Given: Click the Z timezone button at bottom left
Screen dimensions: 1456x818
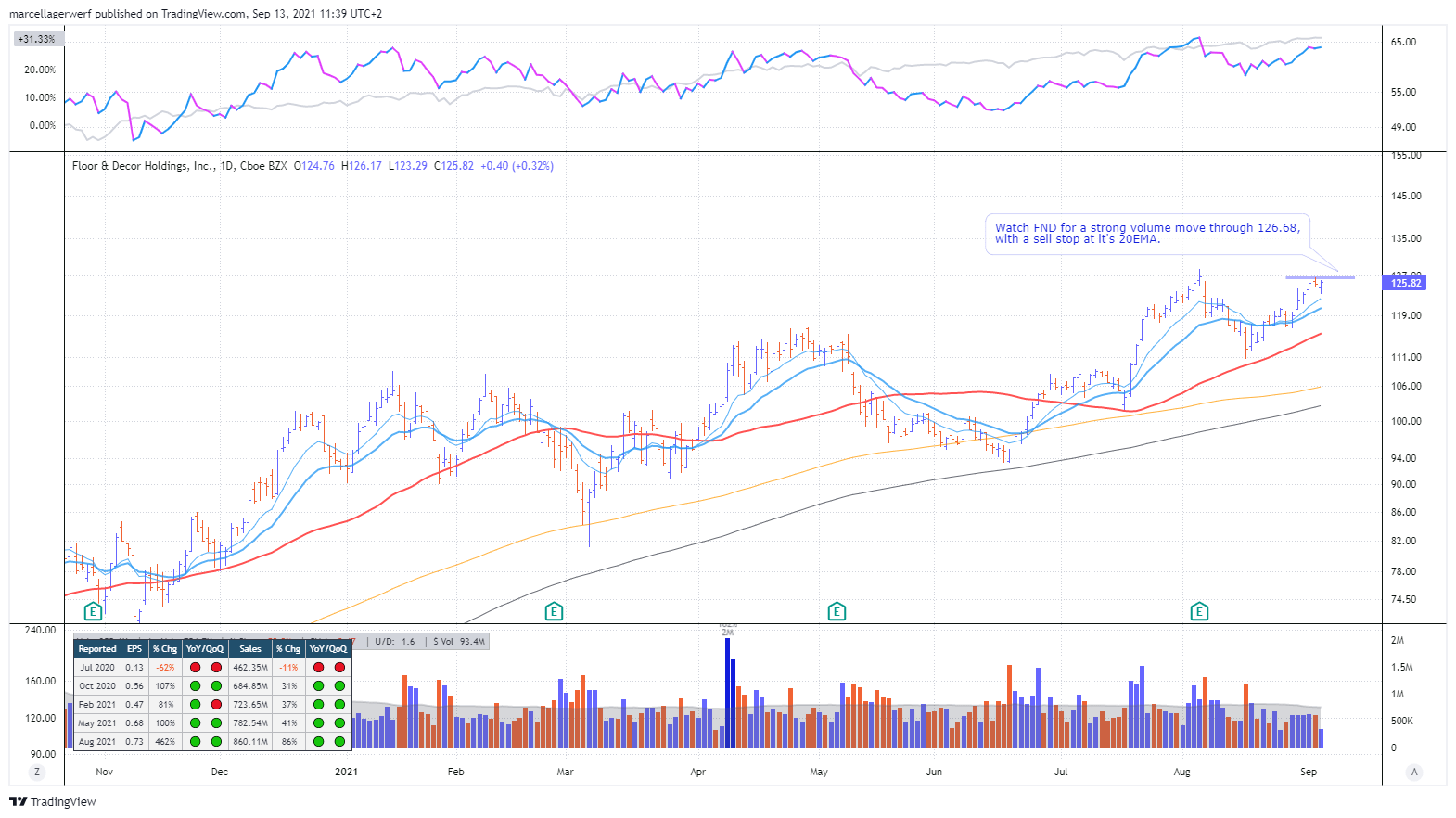Looking at the screenshot, I should coord(37,772).
